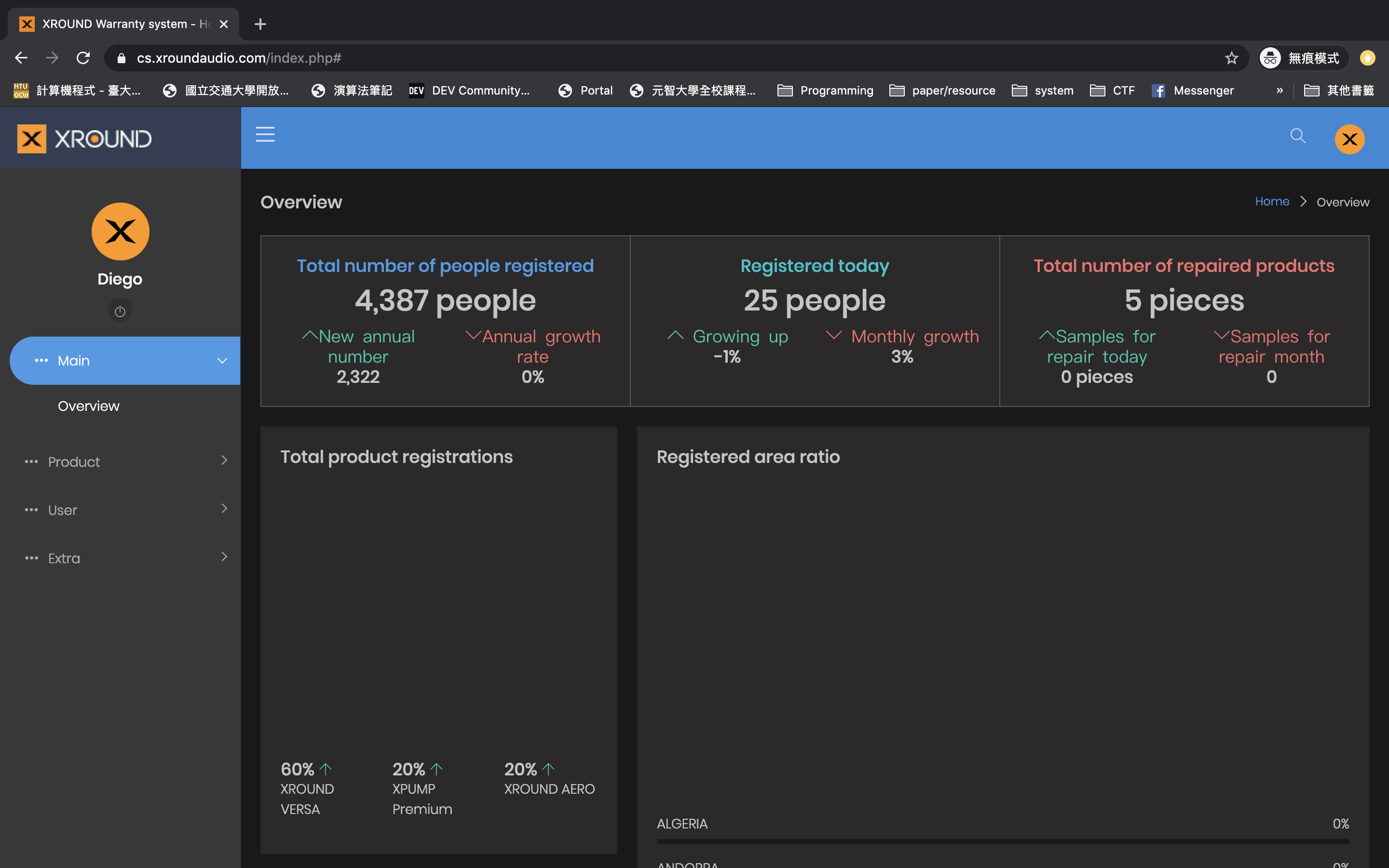Viewport: 1389px width, 868px height.
Task: Bookmark this page with the star icon
Action: coord(1231,58)
